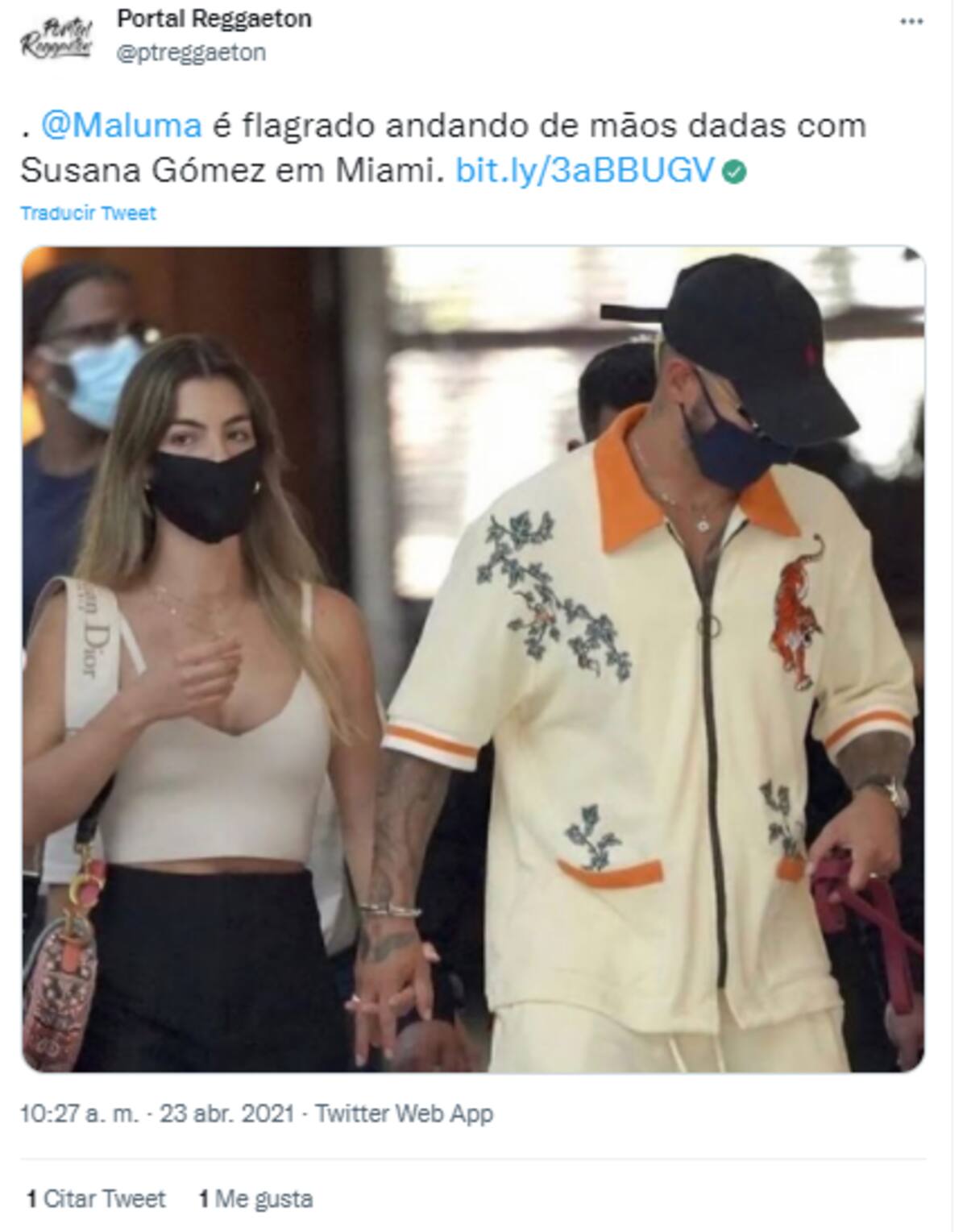The image size is (967, 1232).
Task: View the 1 Me gusta likes list
Action: click(x=255, y=1199)
